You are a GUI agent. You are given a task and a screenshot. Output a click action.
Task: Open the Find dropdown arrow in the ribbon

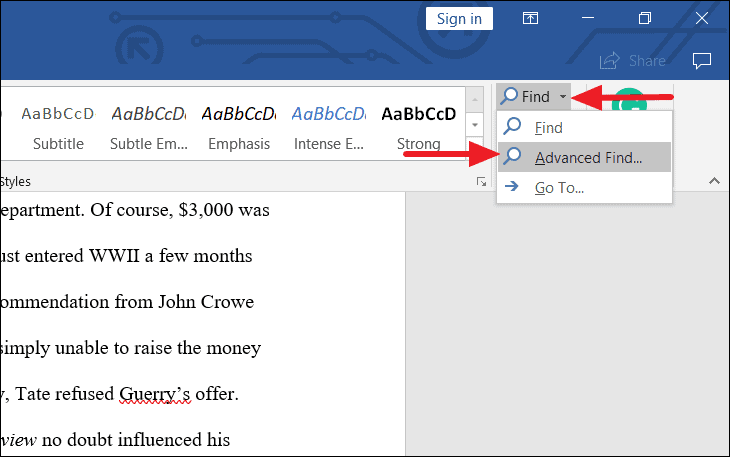click(x=563, y=97)
